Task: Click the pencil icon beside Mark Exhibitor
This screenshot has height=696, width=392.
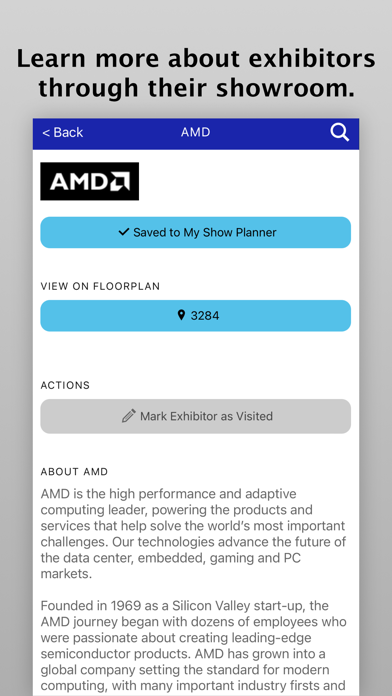Action: pyautogui.click(x=129, y=416)
